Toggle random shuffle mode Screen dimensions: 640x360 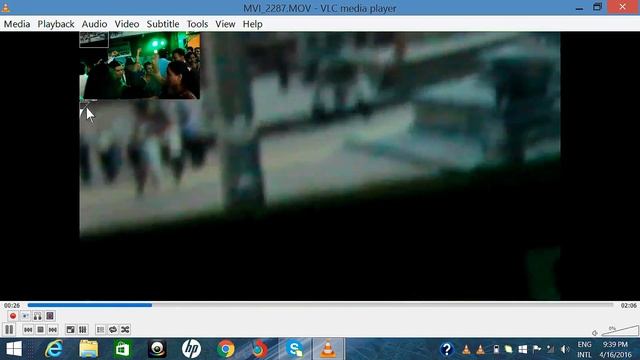[125, 329]
